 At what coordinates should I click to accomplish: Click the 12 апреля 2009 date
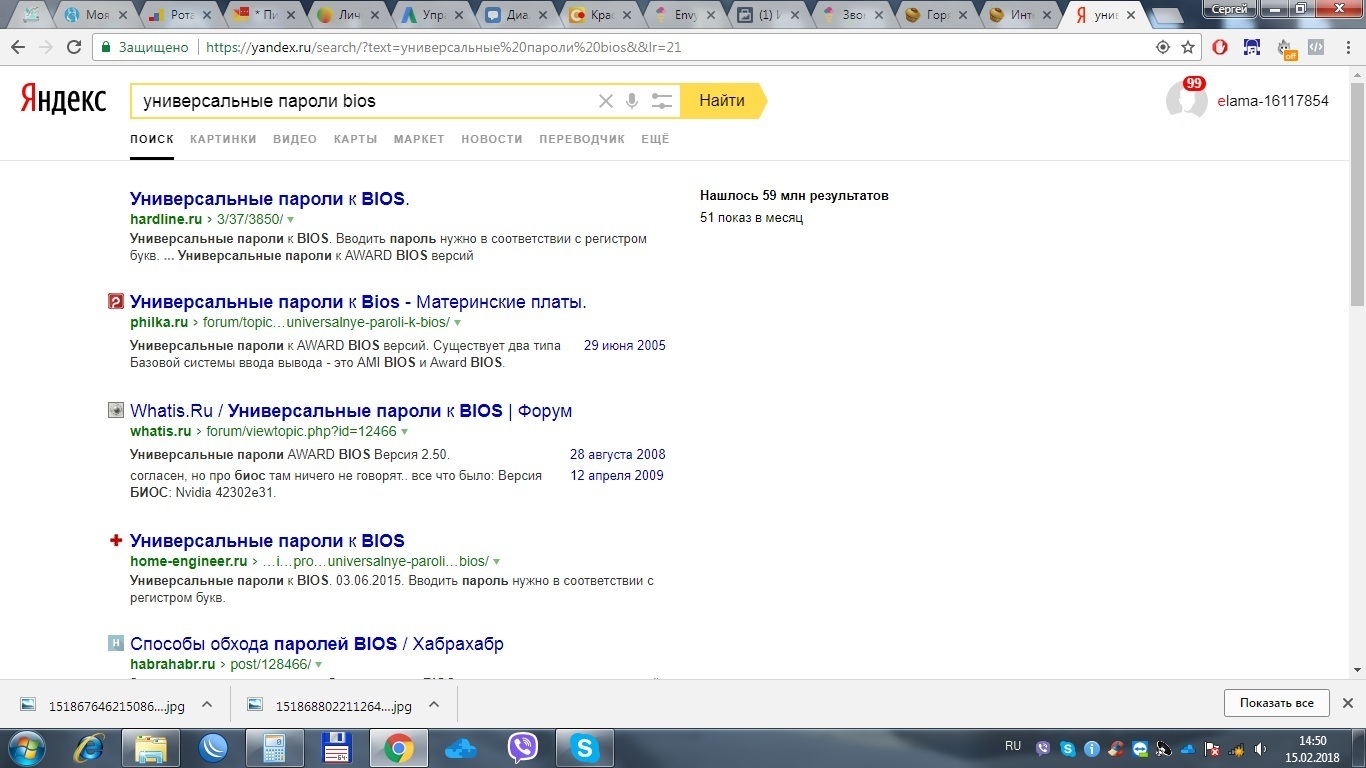[617, 475]
